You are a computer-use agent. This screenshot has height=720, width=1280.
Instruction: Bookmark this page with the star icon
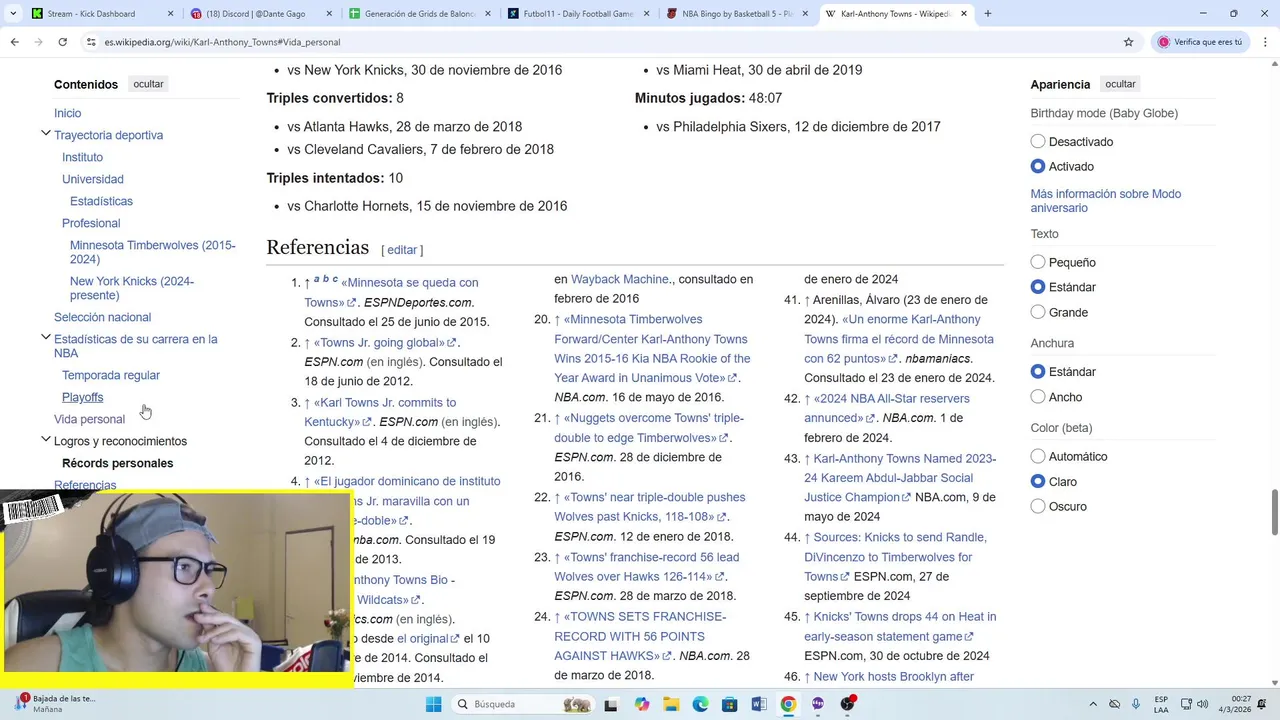tap(1128, 42)
